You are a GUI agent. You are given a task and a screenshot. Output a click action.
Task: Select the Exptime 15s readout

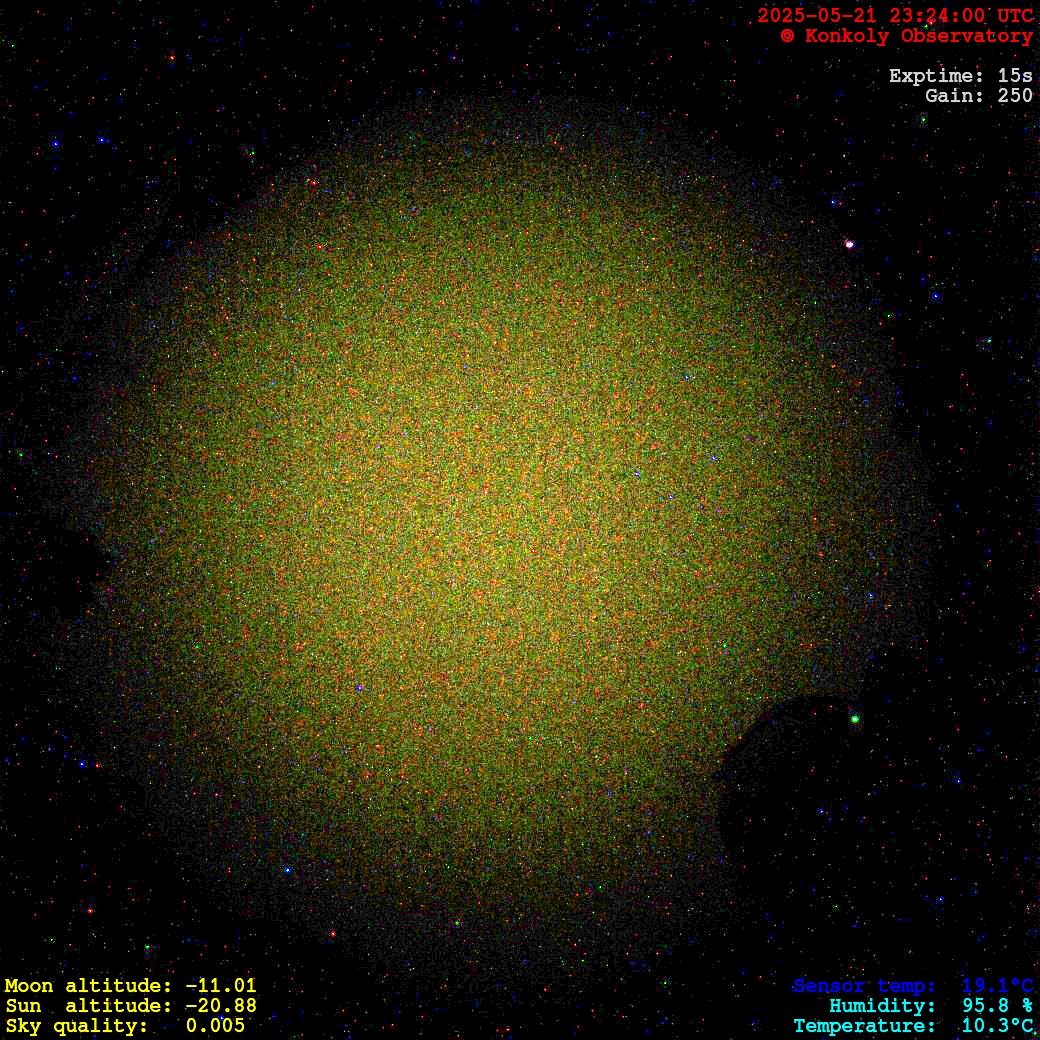pyautogui.click(x=960, y=76)
